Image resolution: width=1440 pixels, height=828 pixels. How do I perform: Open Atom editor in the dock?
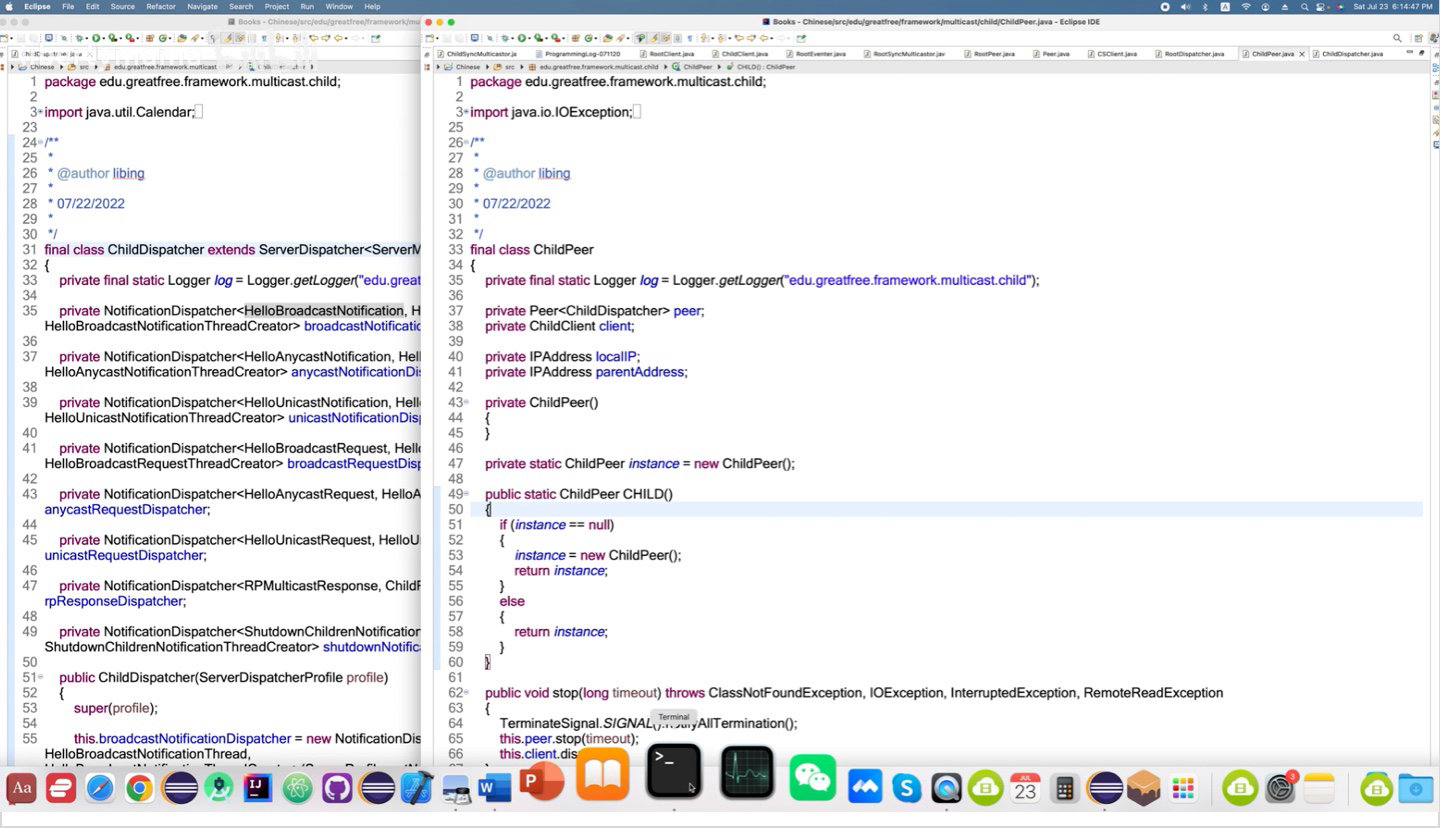tap(298, 789)
